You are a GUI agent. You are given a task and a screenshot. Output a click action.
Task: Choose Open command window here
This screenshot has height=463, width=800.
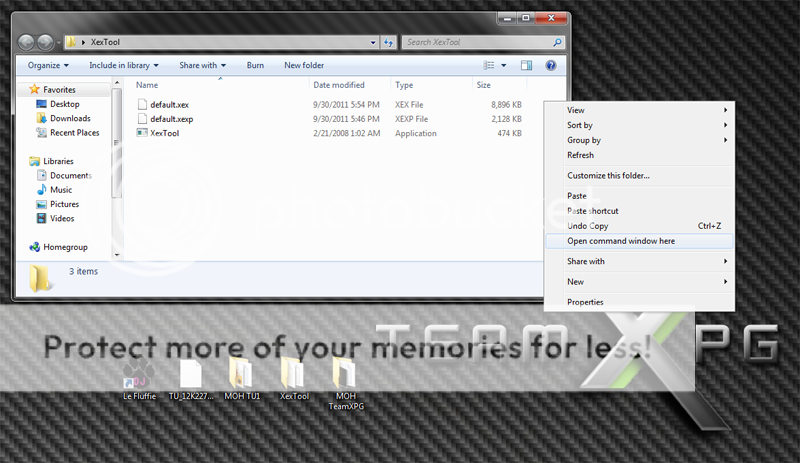click(621, 241)
